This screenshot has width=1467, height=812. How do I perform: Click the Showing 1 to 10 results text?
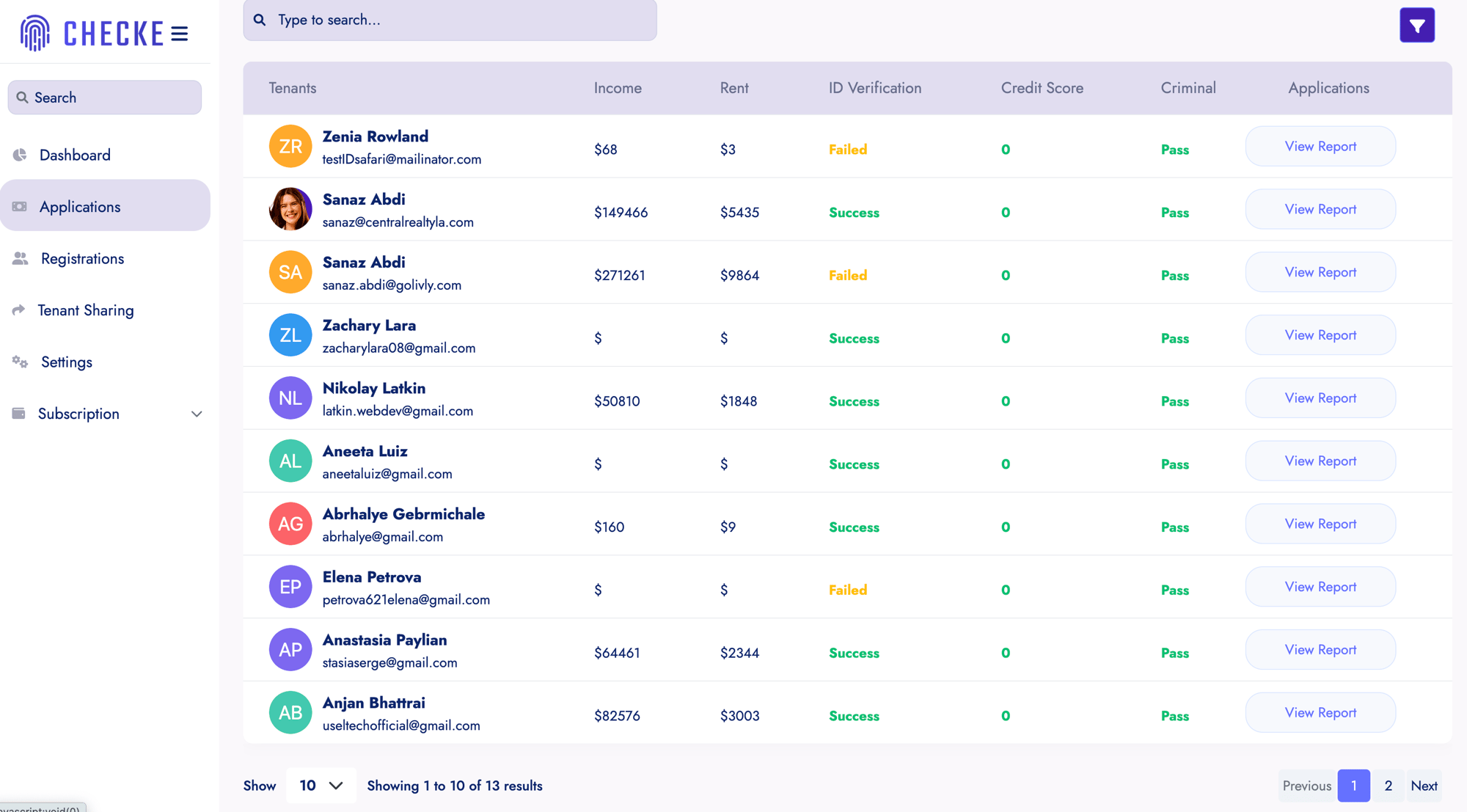[x=455, y=786]
